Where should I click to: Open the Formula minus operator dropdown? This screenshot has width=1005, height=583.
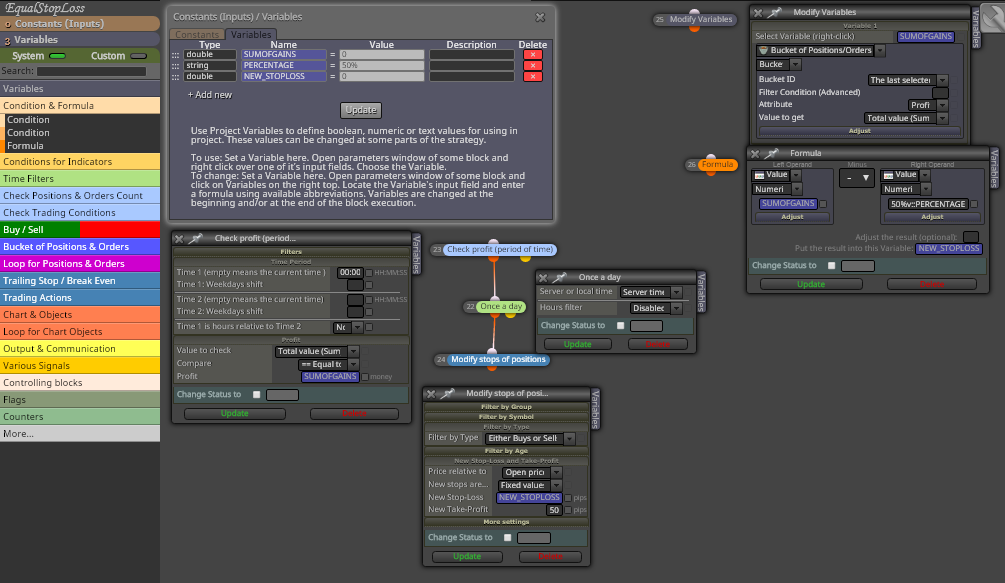856,177
